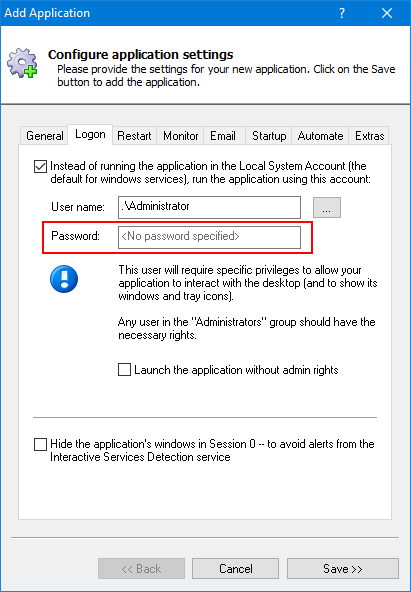Select the Monitor tab
The width and height of the screenshot is (411, 592).
pos(180,136)
